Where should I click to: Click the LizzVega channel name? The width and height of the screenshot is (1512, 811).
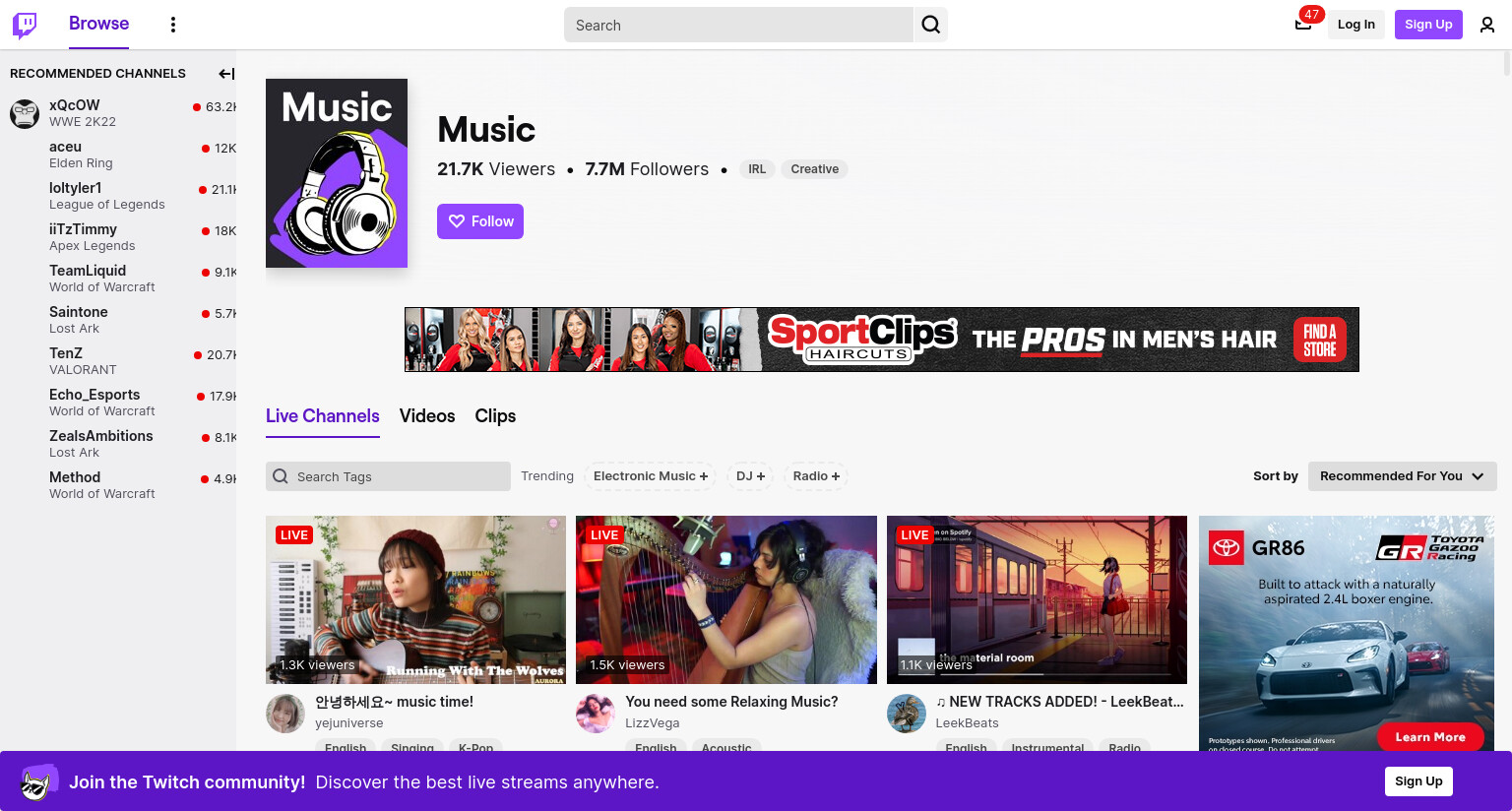pyautogui.click(x=653, y=723)
